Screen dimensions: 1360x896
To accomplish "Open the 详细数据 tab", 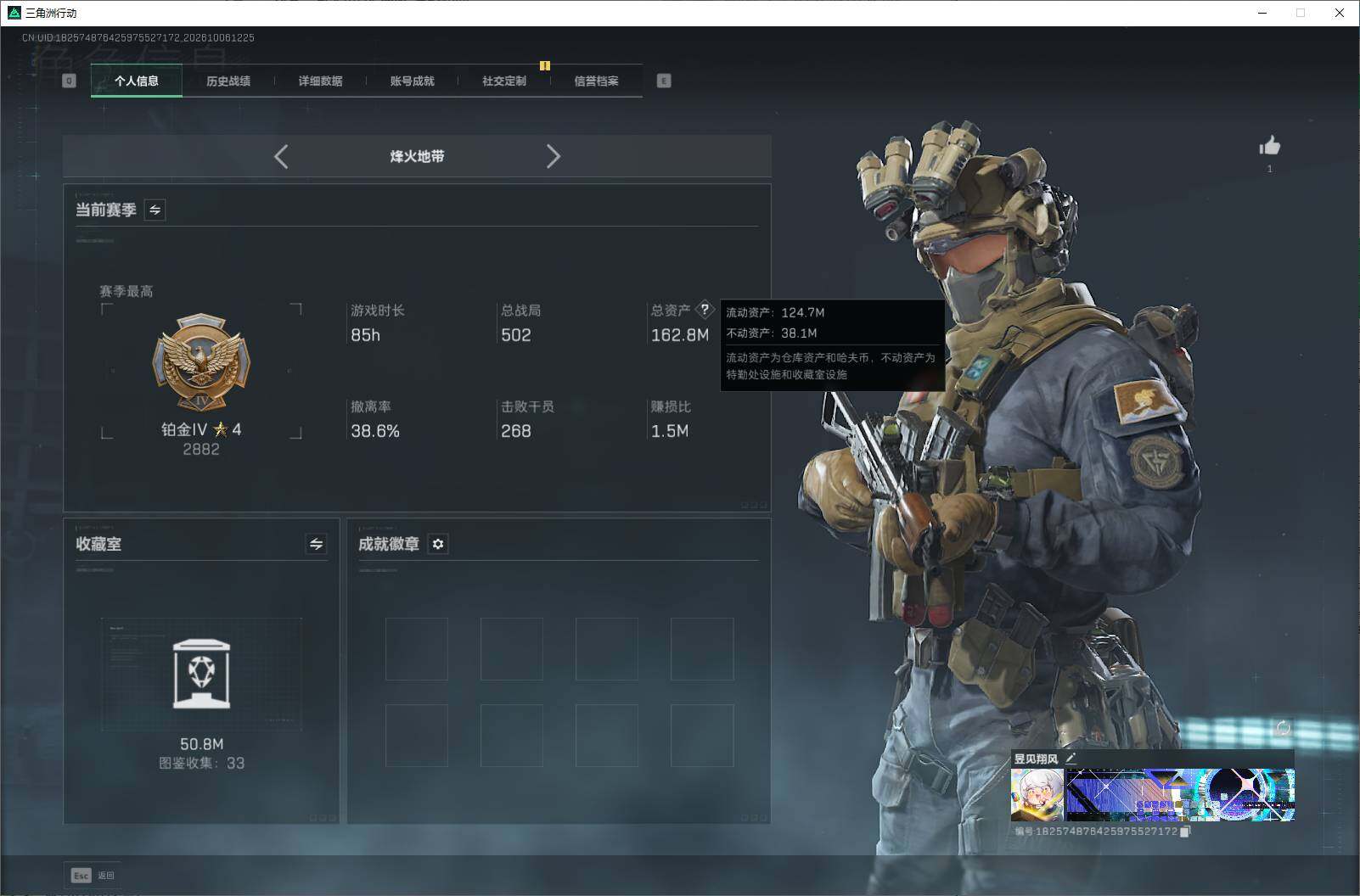I will point(320,81).
